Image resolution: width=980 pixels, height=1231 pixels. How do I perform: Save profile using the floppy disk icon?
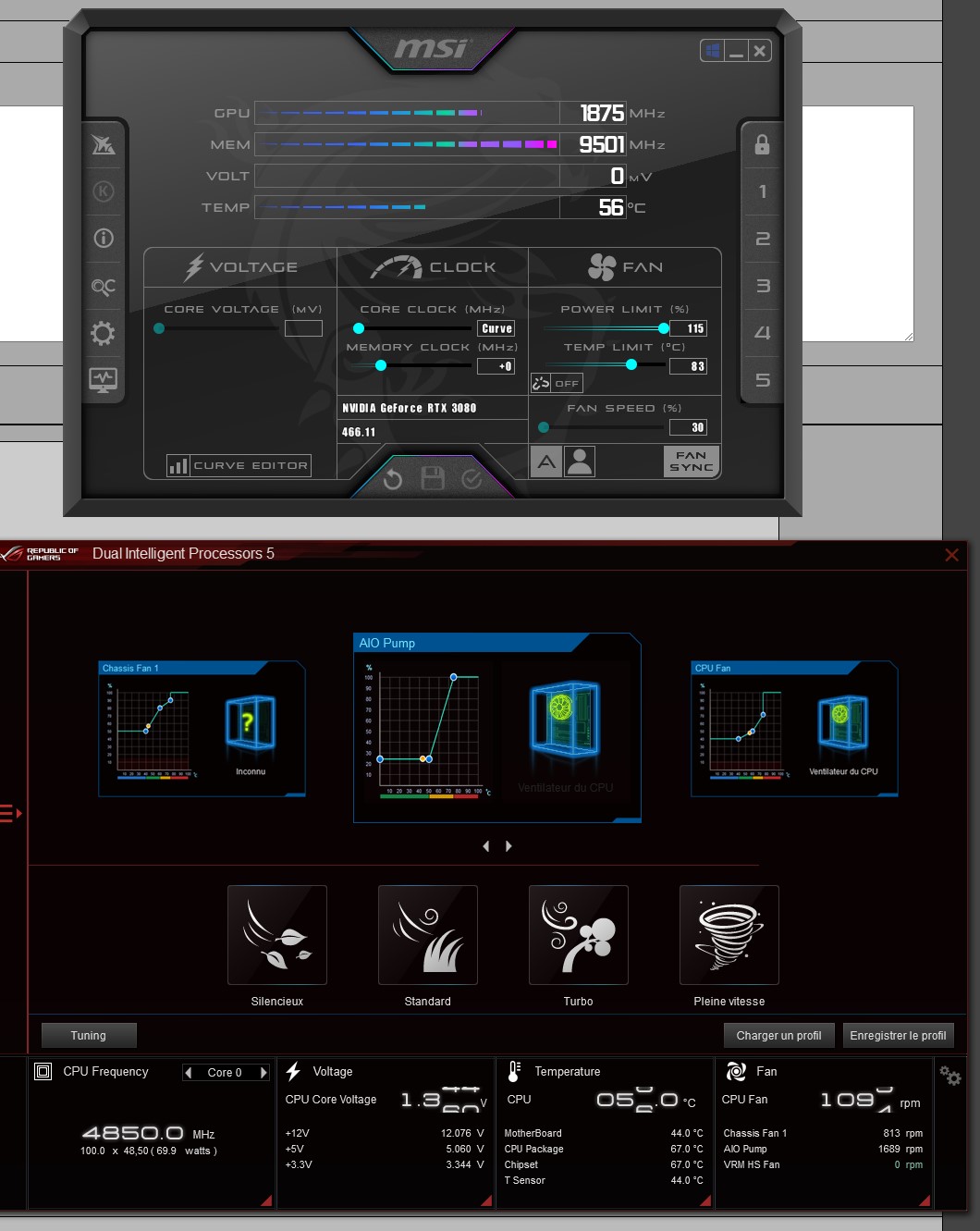point(433,478)
